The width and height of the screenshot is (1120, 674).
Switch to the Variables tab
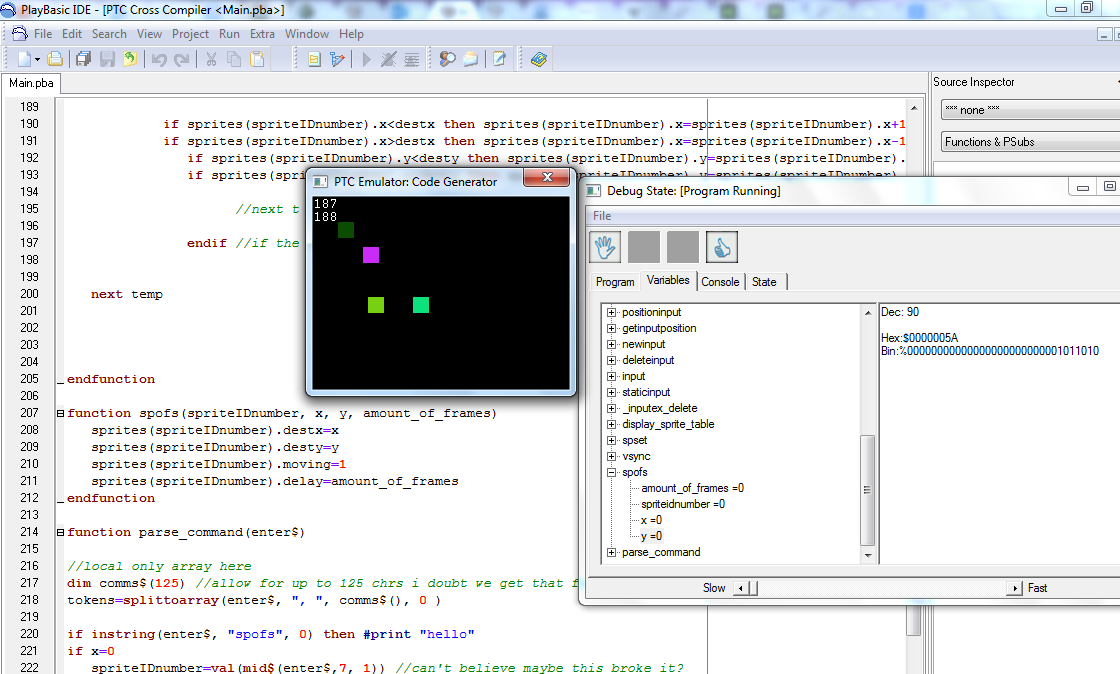pos(668,280)
